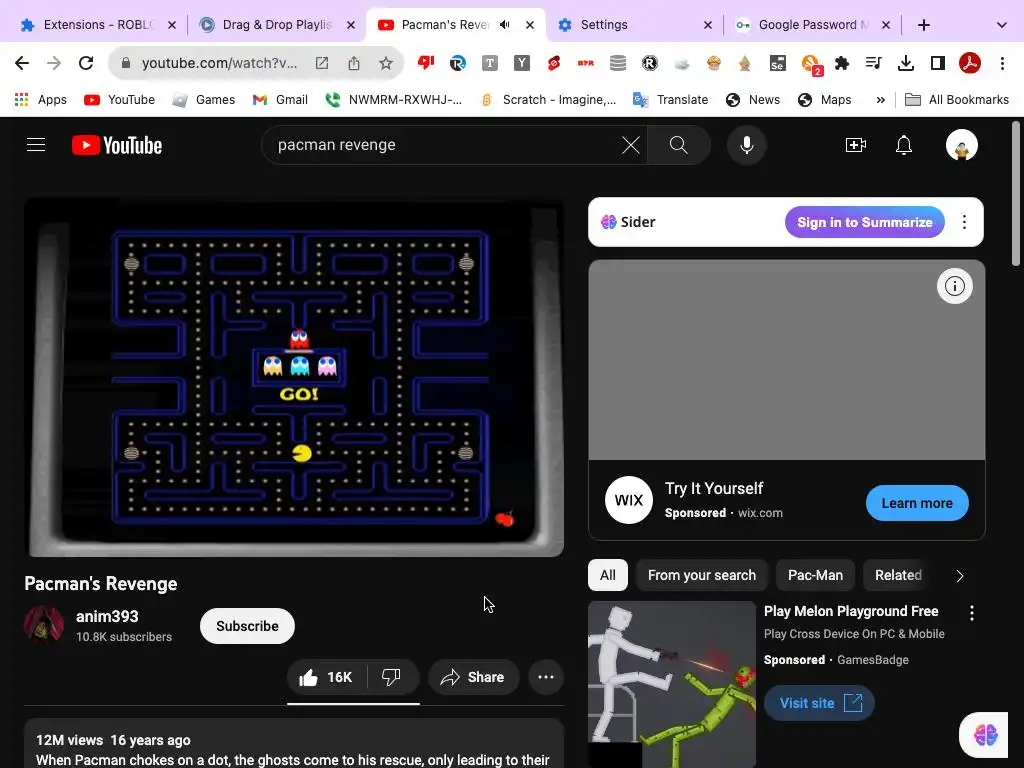
Task: Open the YouTube hamburger guide menu
Action: tap(36, 145)
